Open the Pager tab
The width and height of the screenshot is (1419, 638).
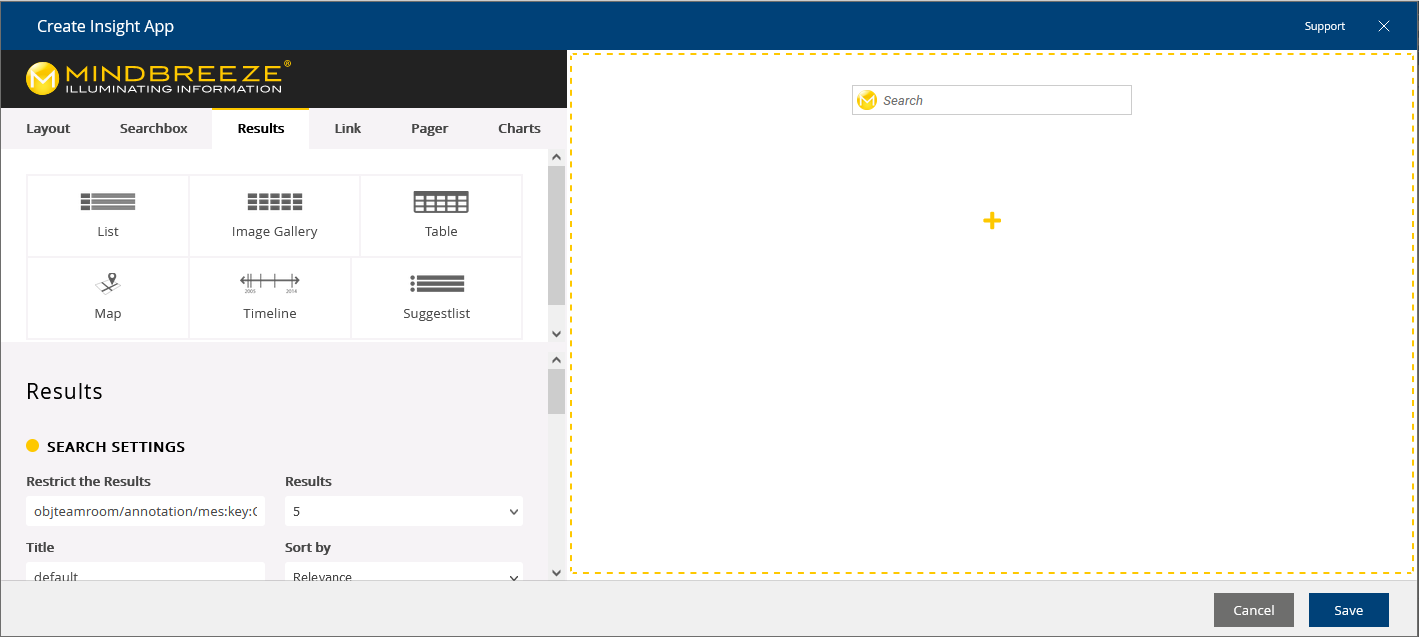(430, 128)
